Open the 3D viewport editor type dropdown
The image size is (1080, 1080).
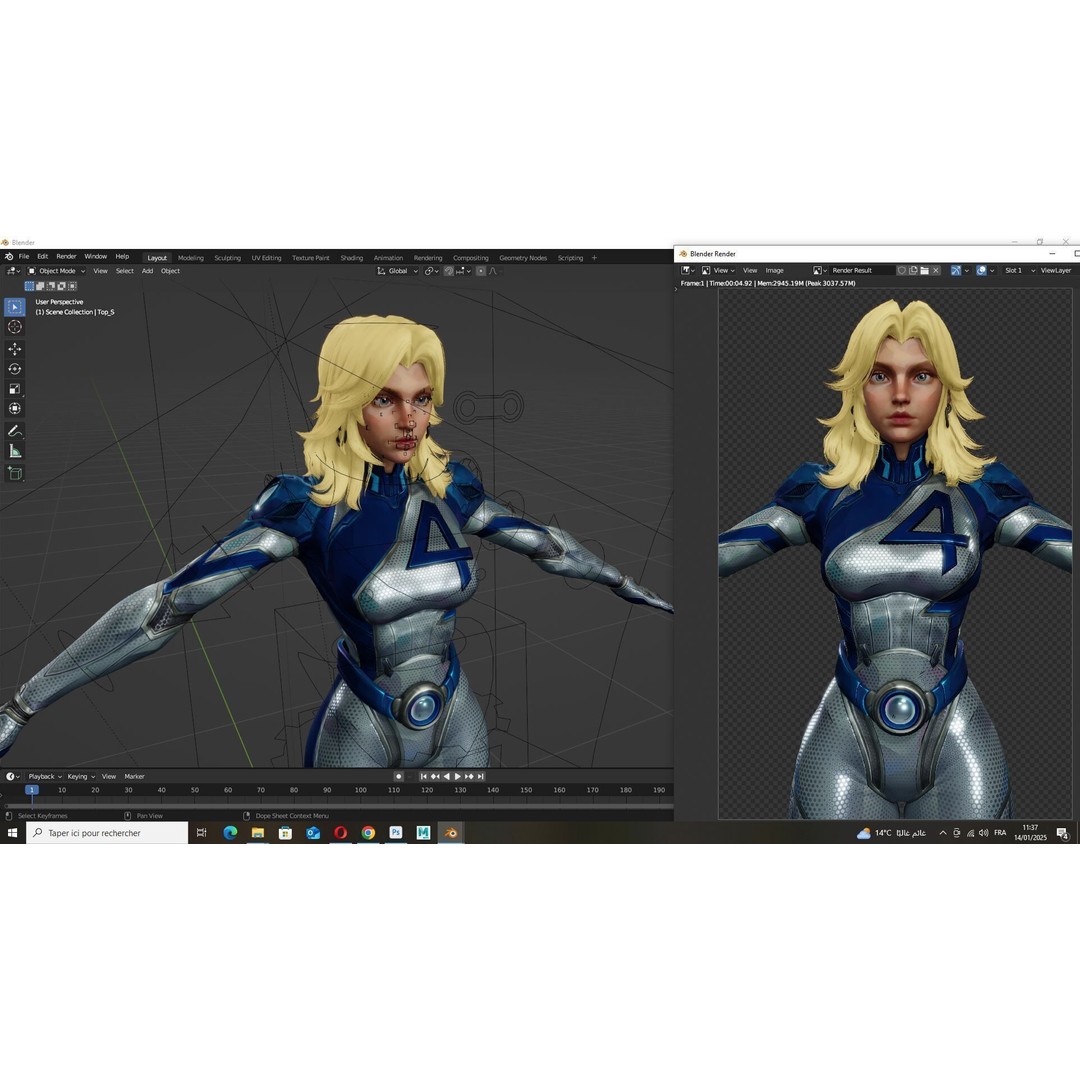13,271
